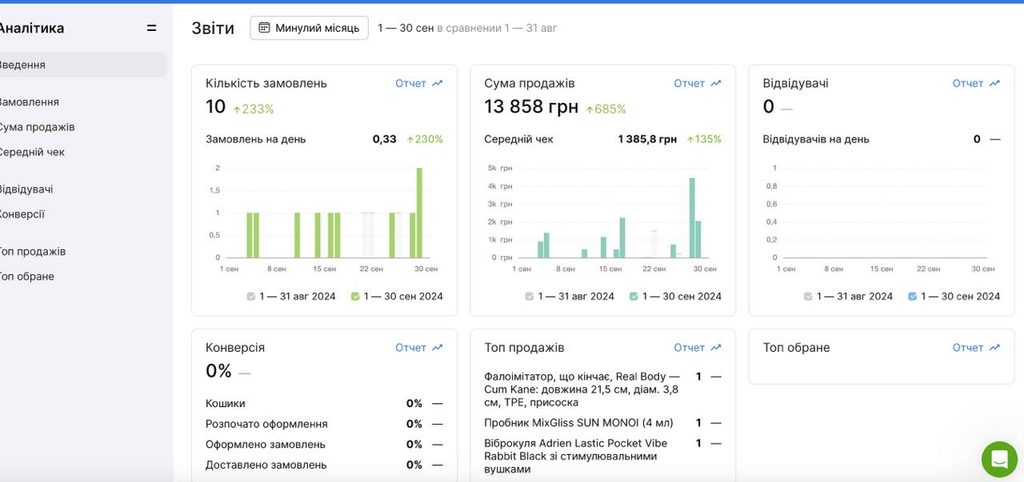Viewport: 1024px width, 482px height.
Task: Toggle 1 — 30 сен 2024 checkbox in sales chart
Action: tap(633, 296)
